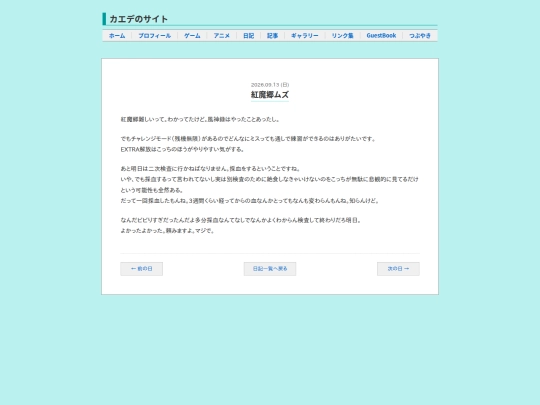
Task: Click the line starting EXTRA解放は
Action: point(183,149)
